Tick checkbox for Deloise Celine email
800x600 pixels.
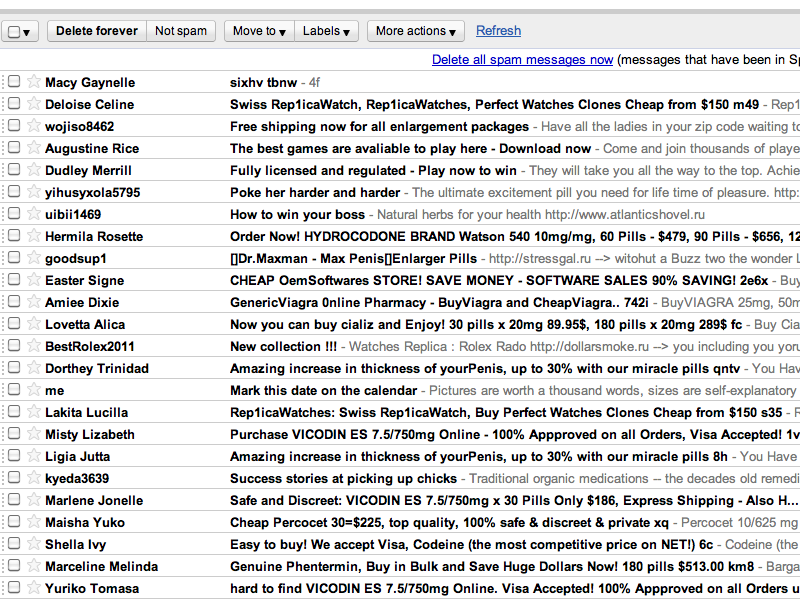tap(14, 103)
